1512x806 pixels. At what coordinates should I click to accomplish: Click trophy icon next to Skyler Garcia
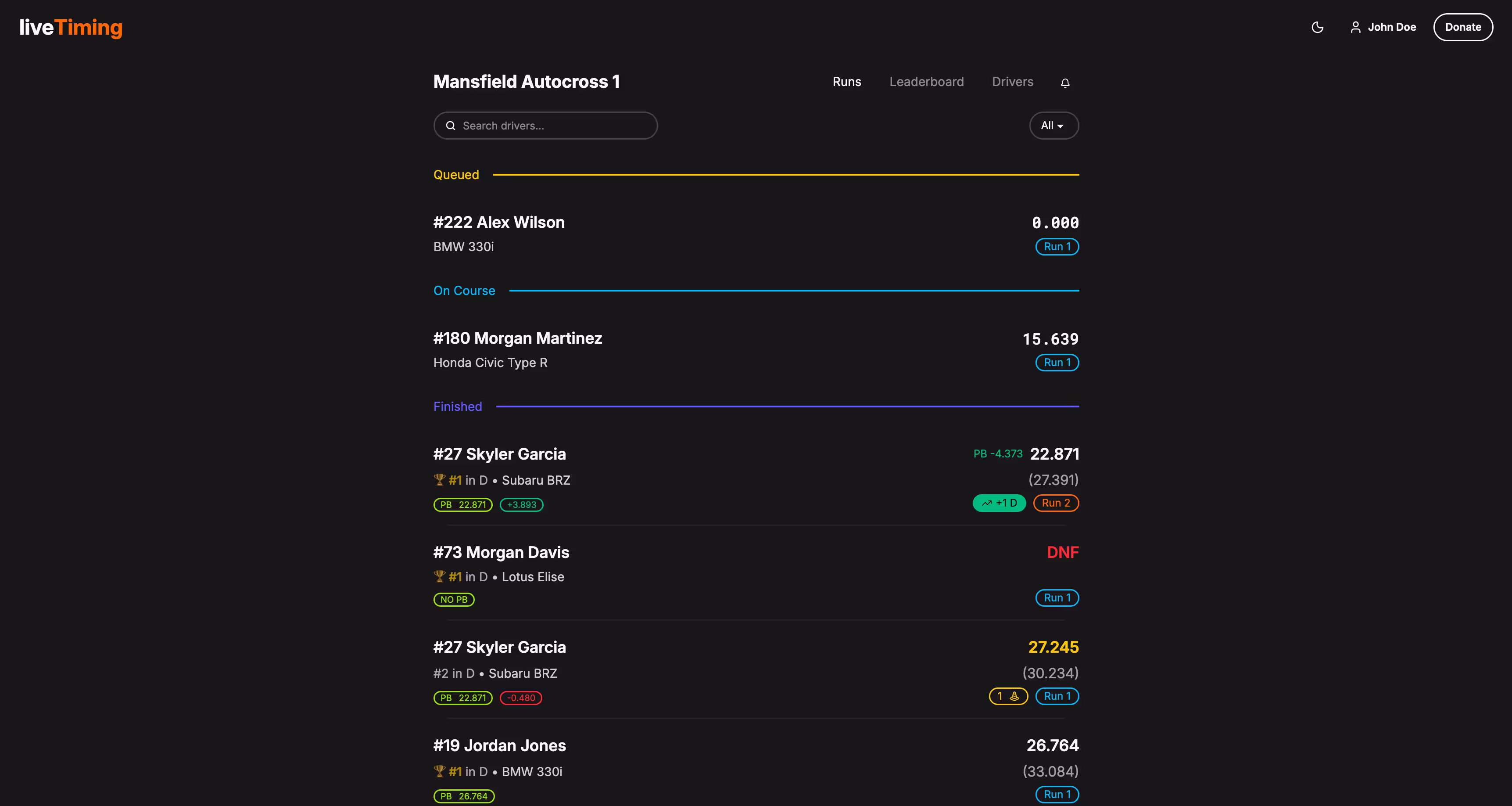(x=439, y=479)
